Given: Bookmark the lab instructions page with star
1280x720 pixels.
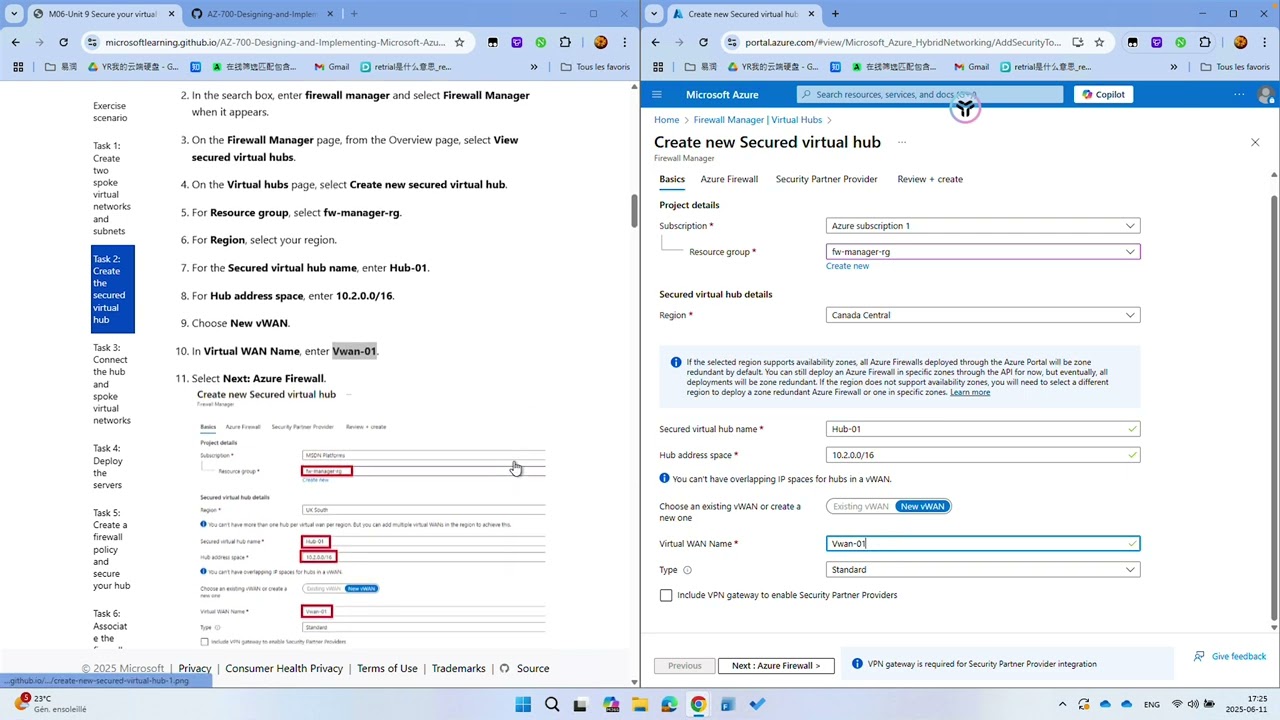Looking at the screenshot, I should tap(459, 42).
